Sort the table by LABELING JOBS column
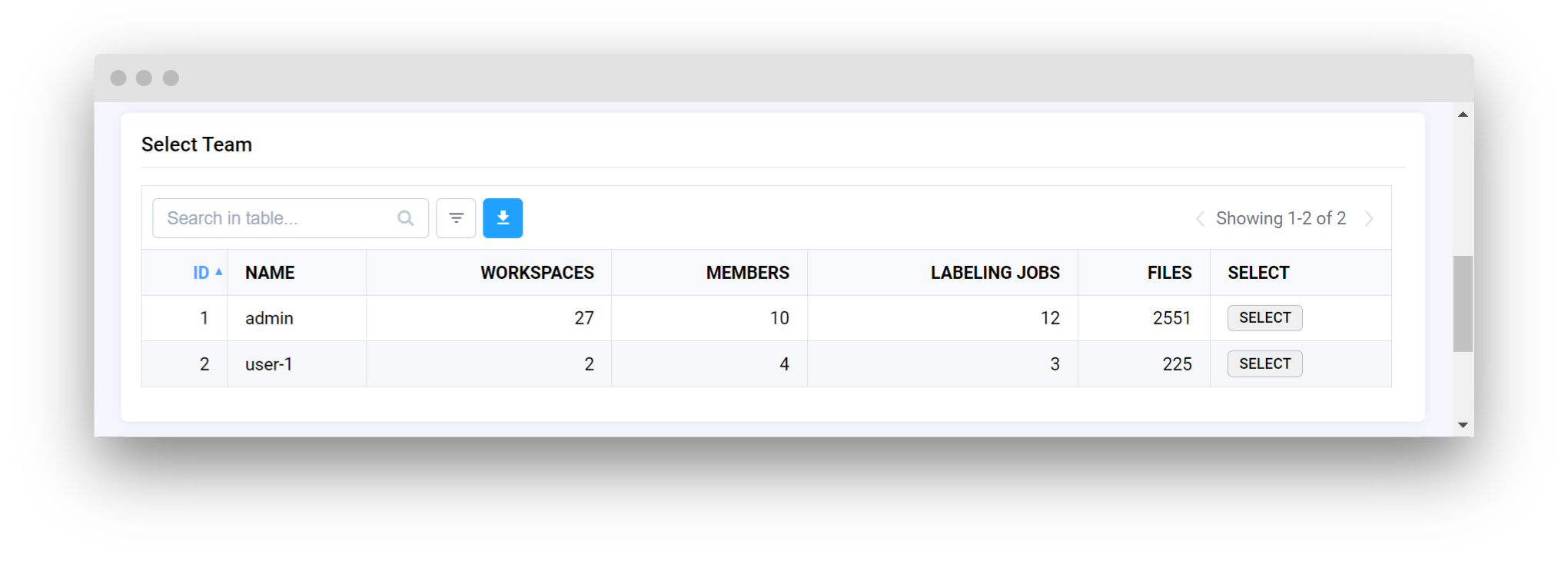1568x571 pixels. tap(995, 272)
